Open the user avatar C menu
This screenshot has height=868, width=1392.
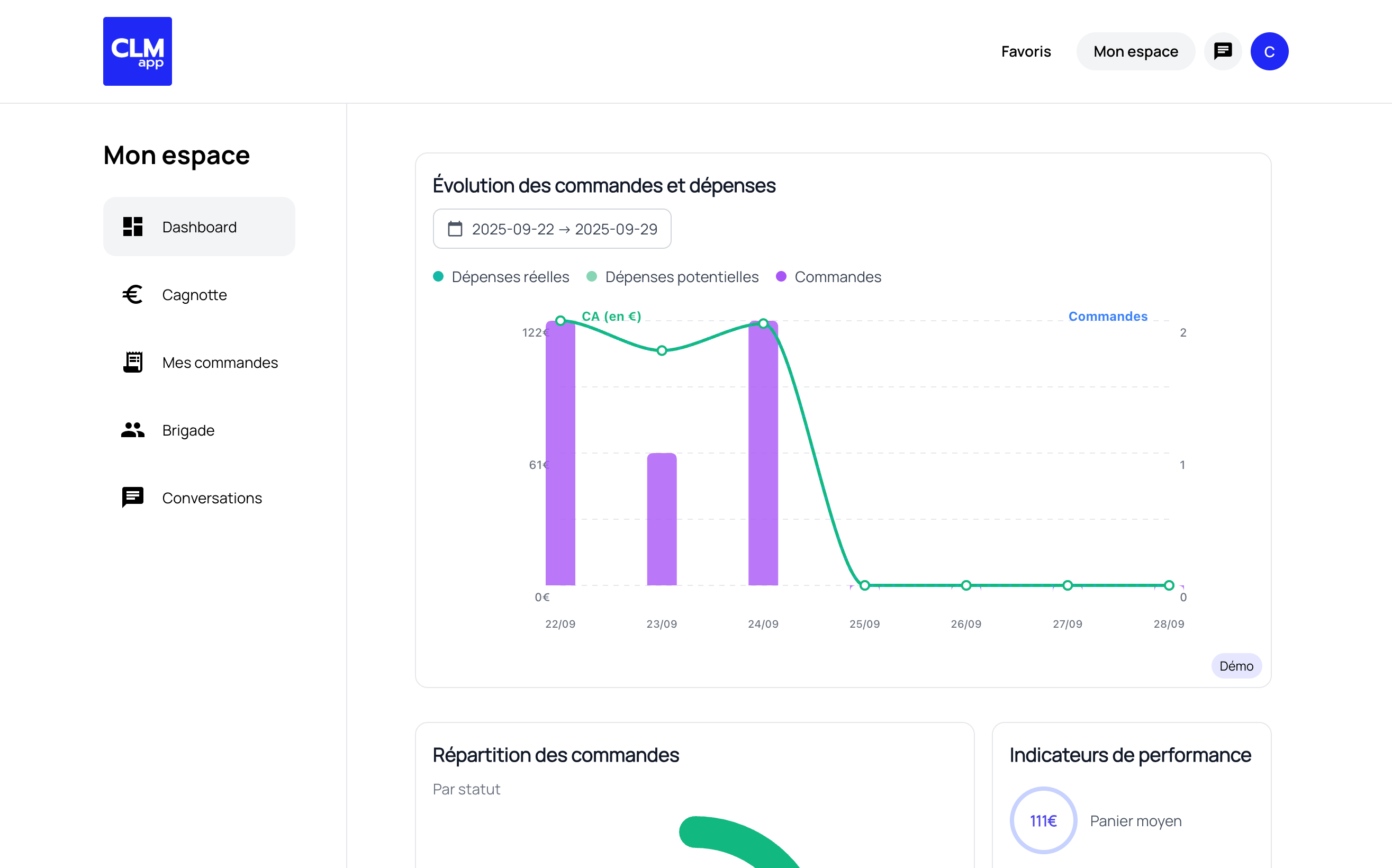pos(1269,51)
